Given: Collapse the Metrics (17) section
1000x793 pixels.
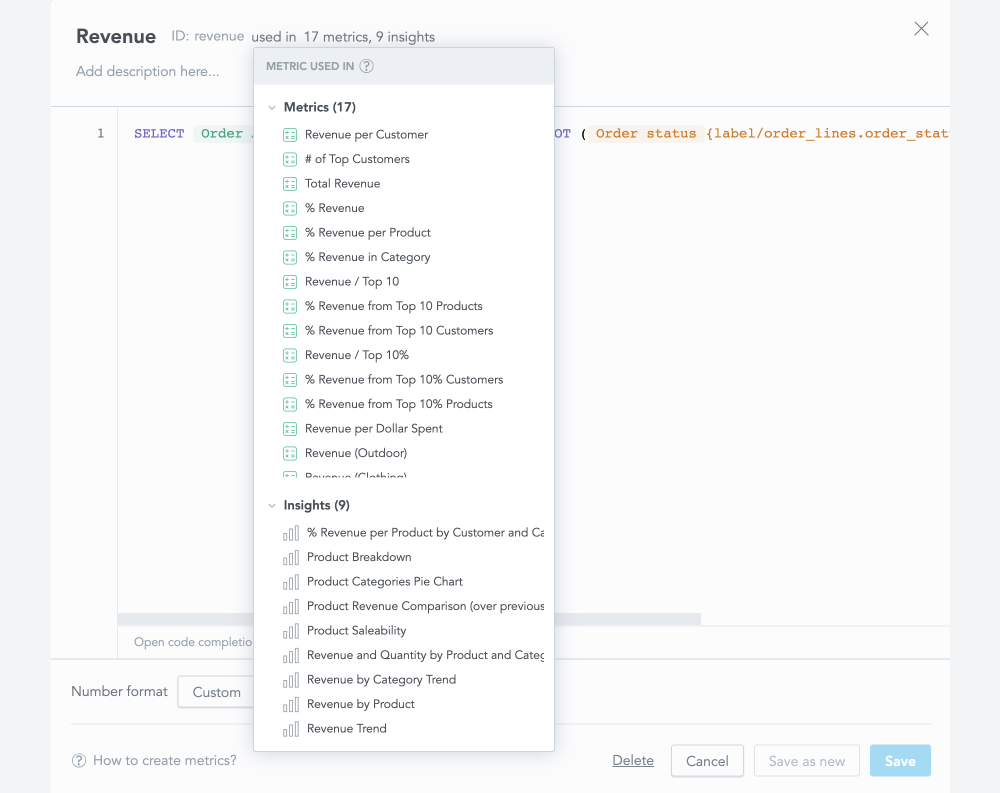Looking at the screenshot, I should pos(271,107).
